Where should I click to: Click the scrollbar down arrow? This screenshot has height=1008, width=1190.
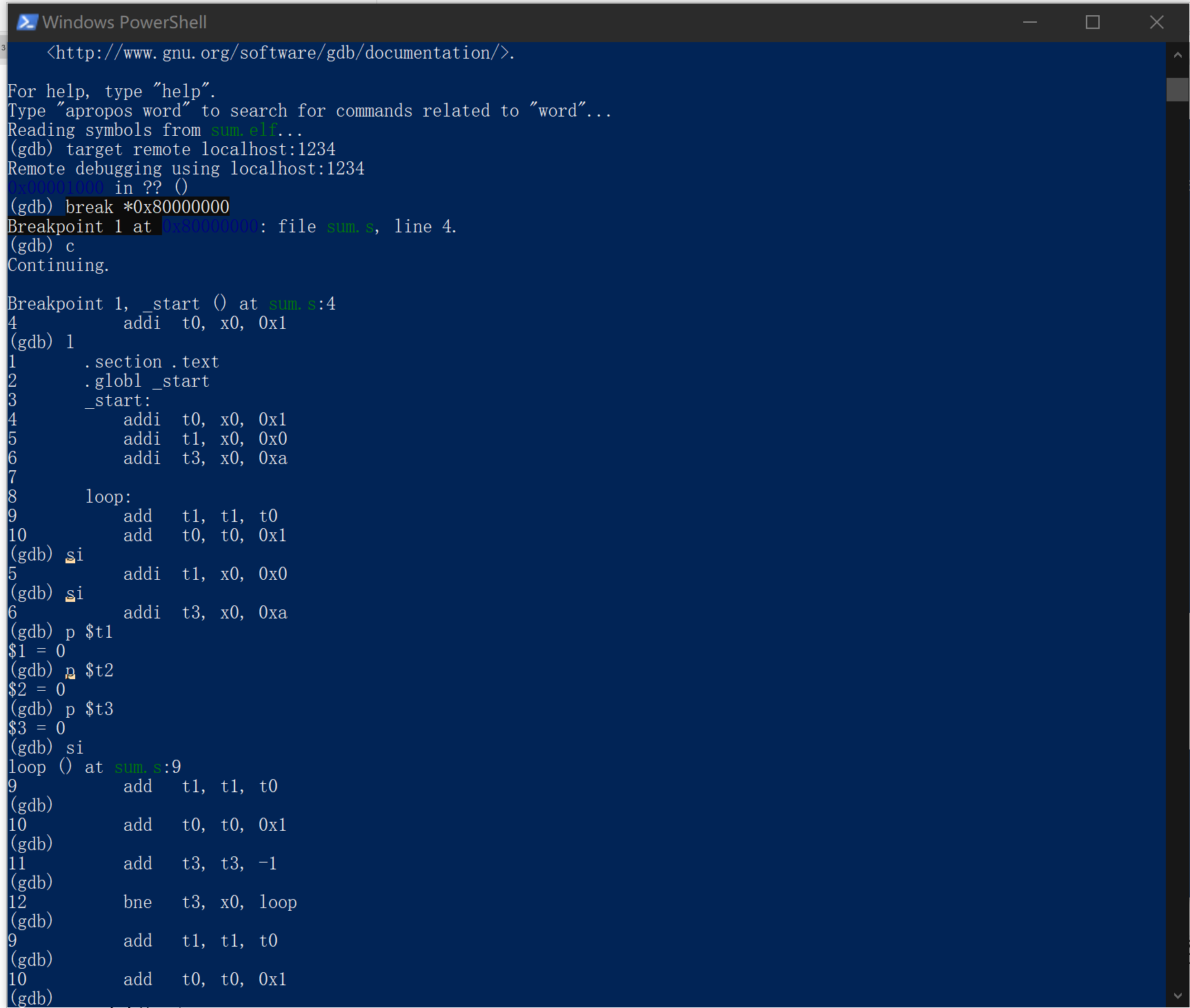click(x=1177, y=996)
